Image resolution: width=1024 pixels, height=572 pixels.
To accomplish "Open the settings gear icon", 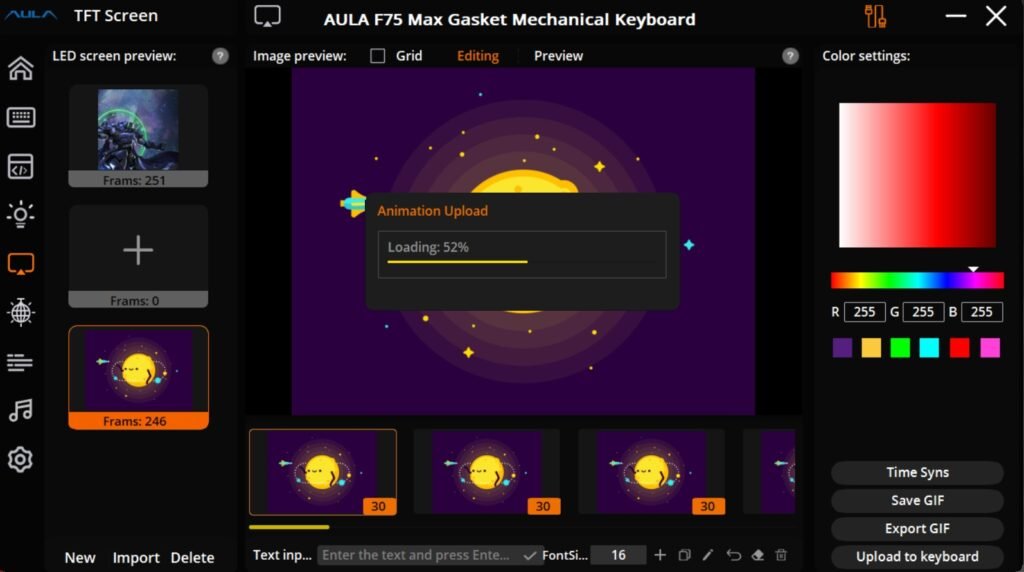I will click(20, 460).
